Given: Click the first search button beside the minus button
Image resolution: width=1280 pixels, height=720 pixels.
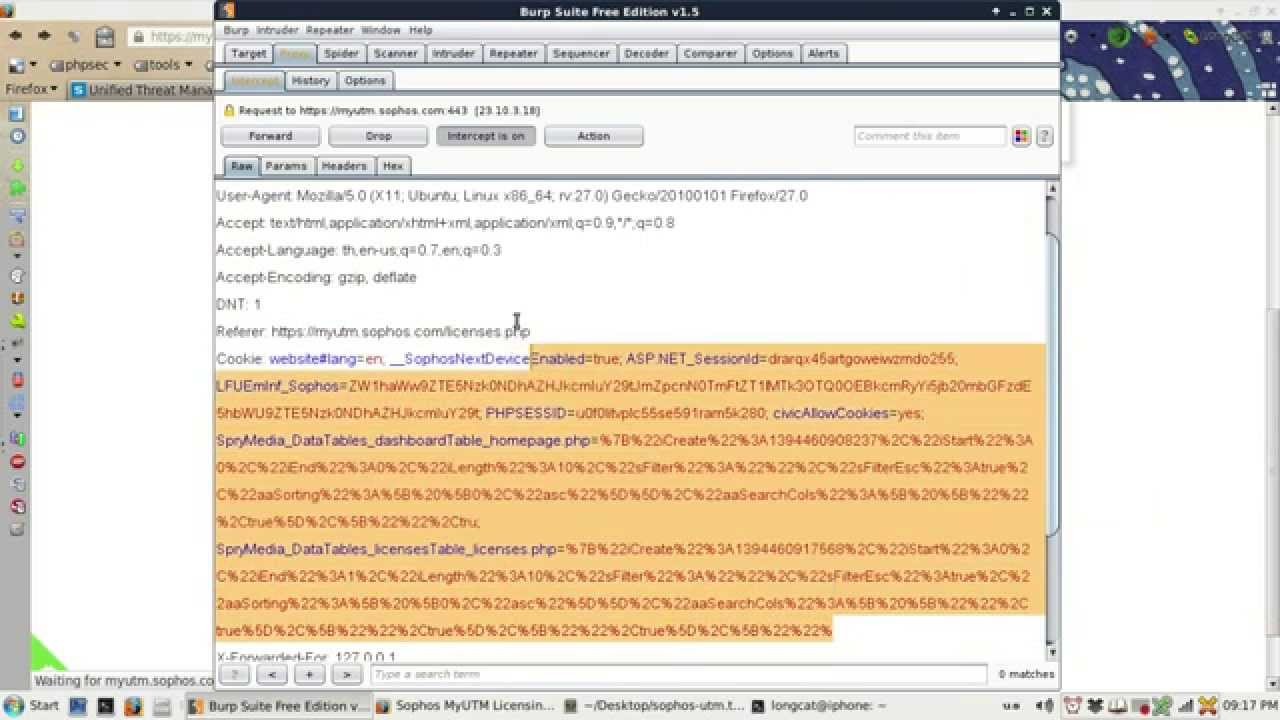Looking at the screenshot, I should coord(234,675).
